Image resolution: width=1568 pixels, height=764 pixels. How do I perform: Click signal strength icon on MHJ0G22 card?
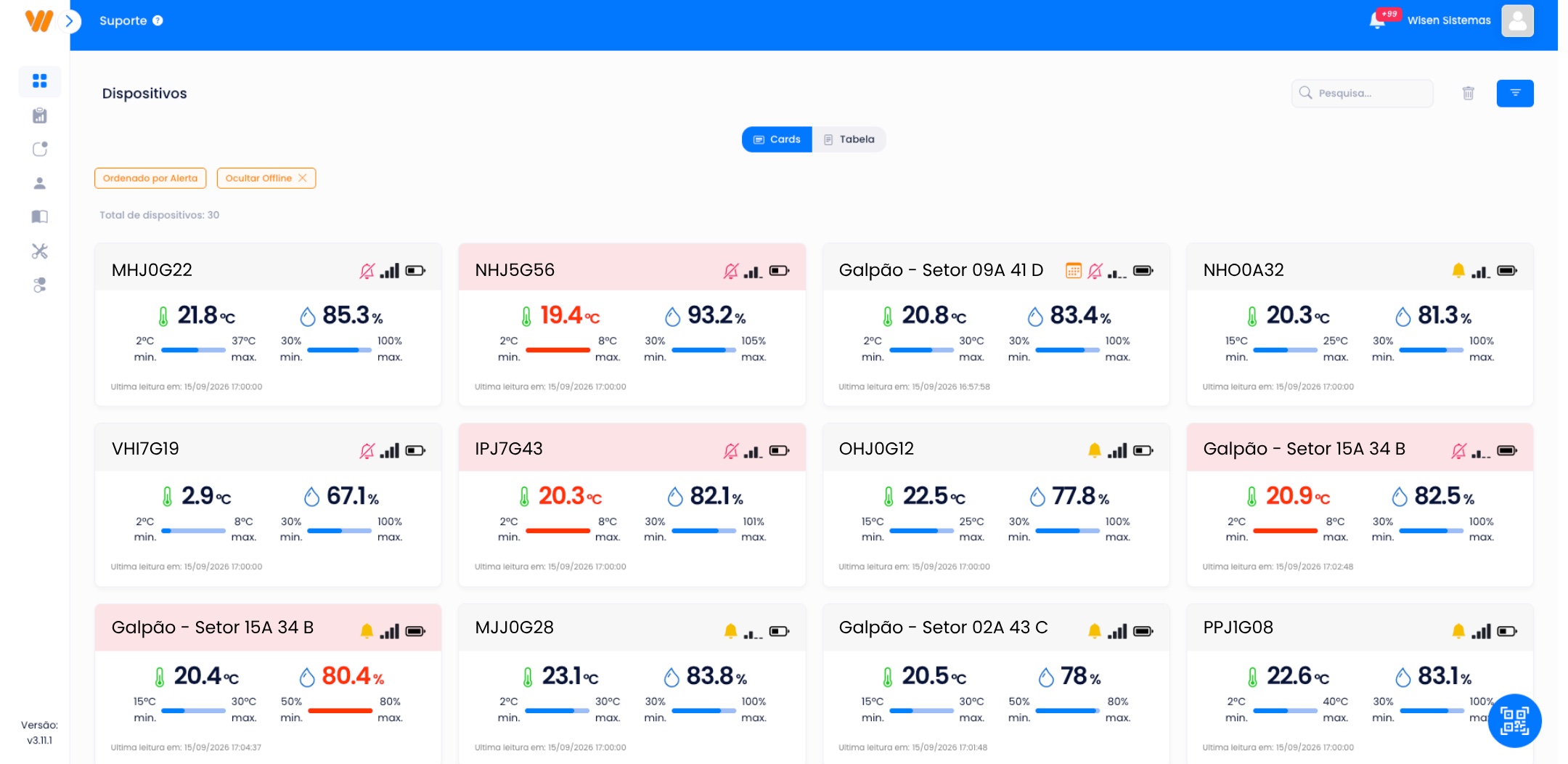click(x=390, y=271)
